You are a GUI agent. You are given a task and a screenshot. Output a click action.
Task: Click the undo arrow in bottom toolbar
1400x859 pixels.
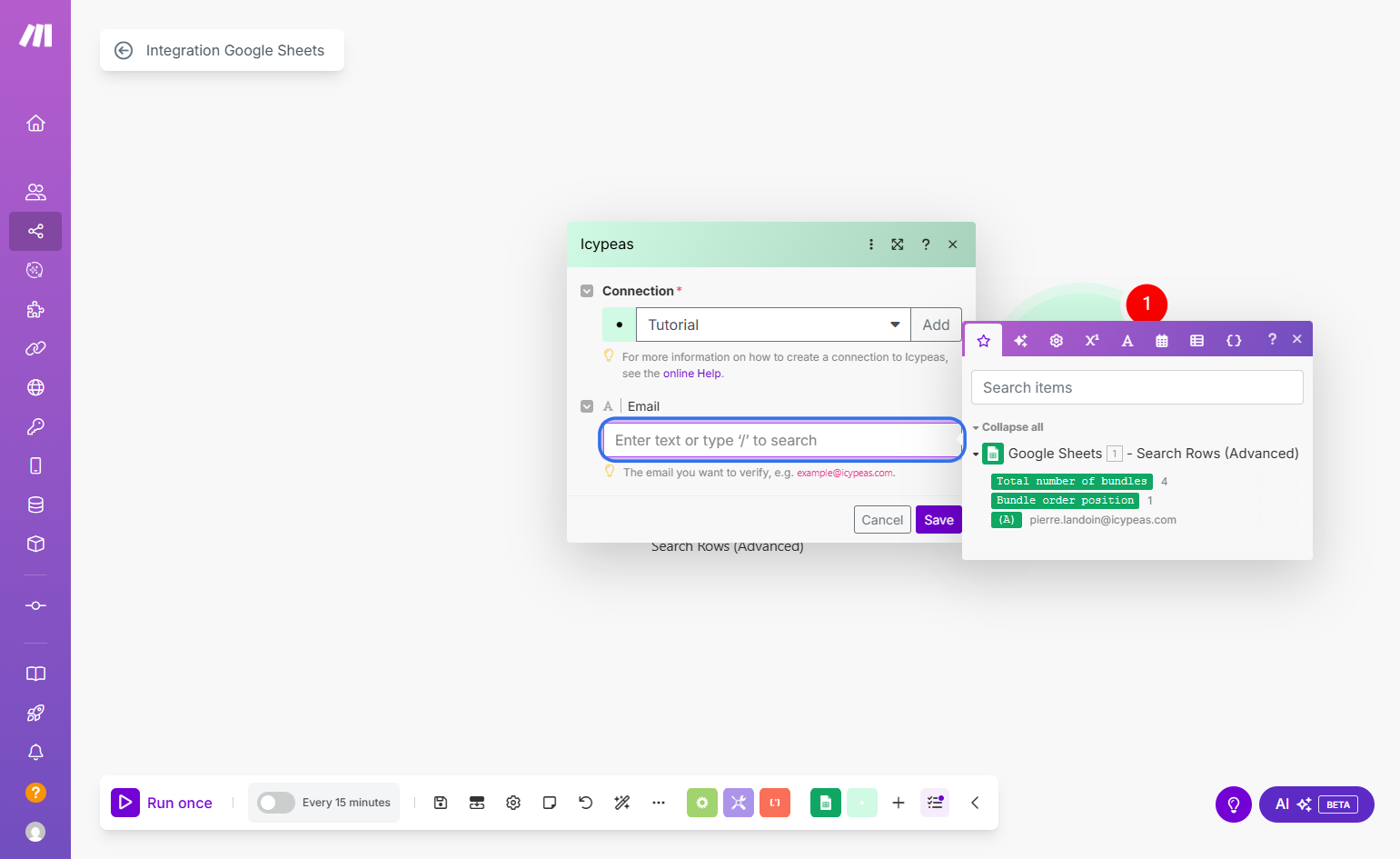click(x=586, y=803)
